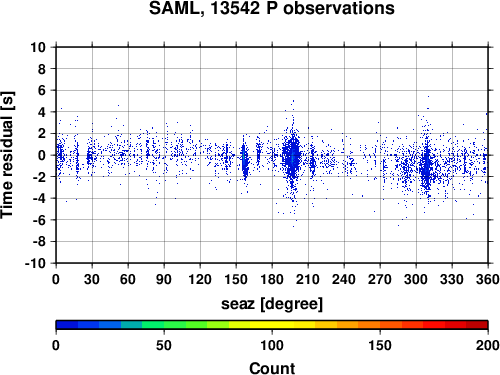
Task: Click the seaz degree axis label
Action: pyautogui.click(x=272, y=304)
